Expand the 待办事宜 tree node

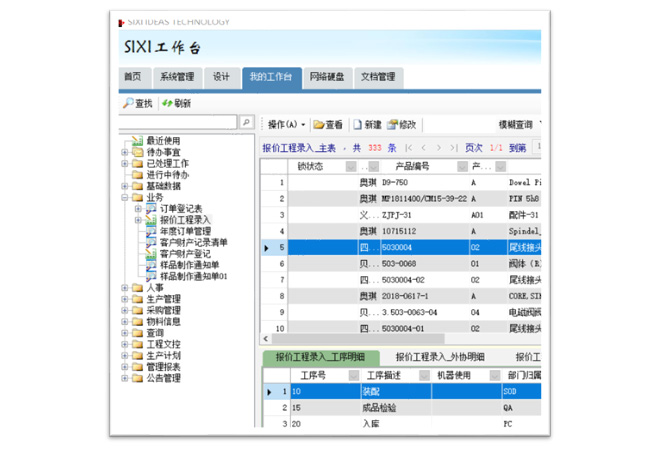coord(125,152)
